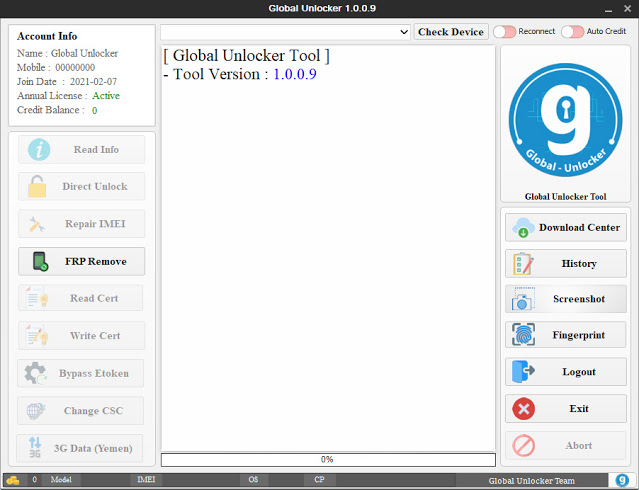Click the Read Info icon
The image size is (639, 490).
(39, 150)
